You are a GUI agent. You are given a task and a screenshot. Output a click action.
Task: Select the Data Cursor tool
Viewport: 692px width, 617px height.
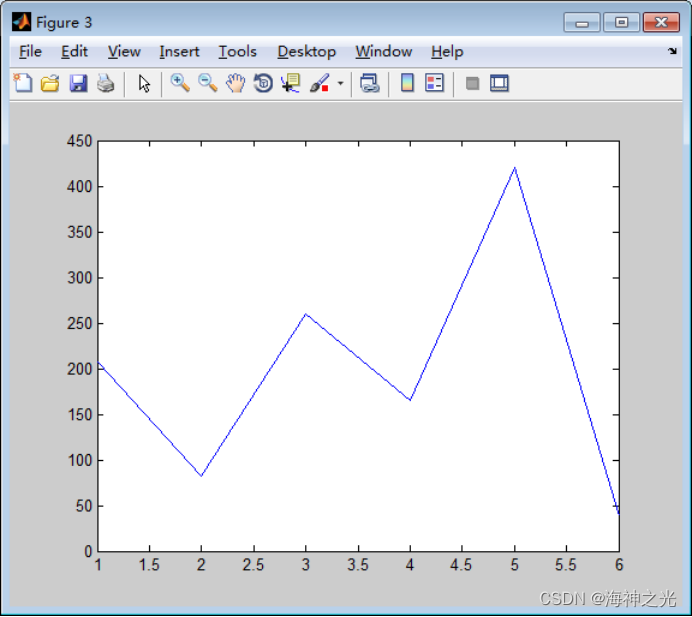point(290,83)
